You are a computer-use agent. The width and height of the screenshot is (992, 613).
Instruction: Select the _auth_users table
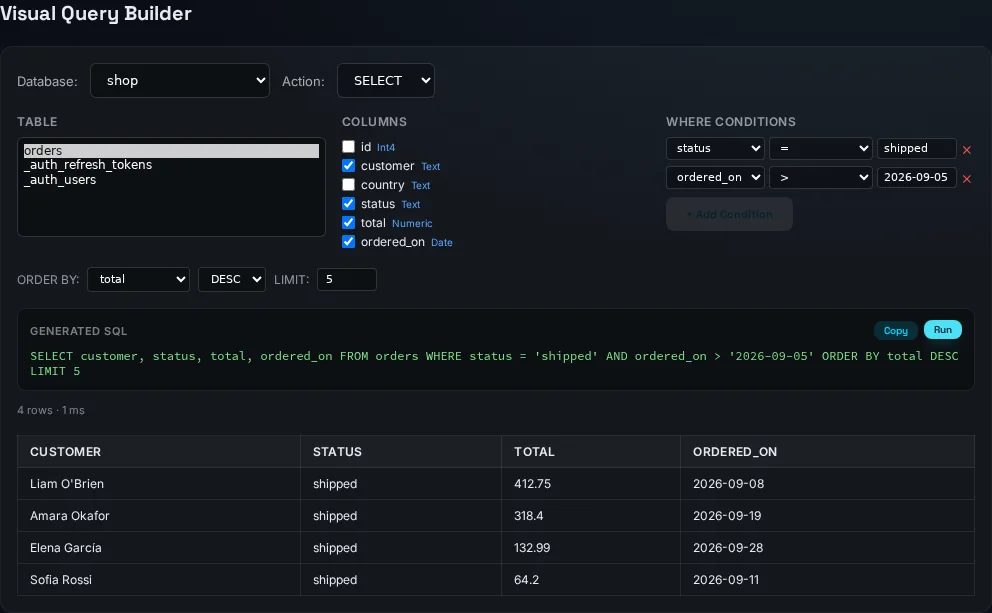pyautogui.click(x=171, y=180)
